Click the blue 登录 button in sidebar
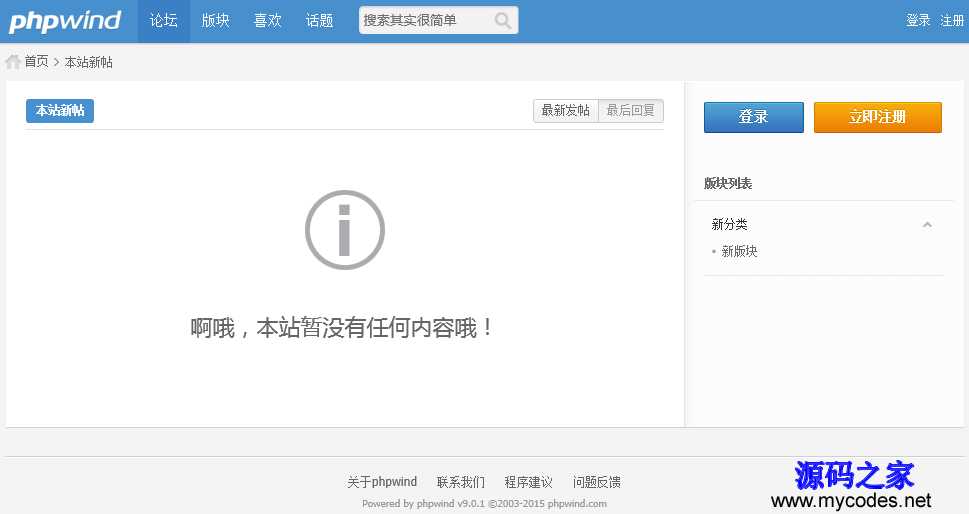The width and height of the screenshot is (969, 514). pos(754,117)
